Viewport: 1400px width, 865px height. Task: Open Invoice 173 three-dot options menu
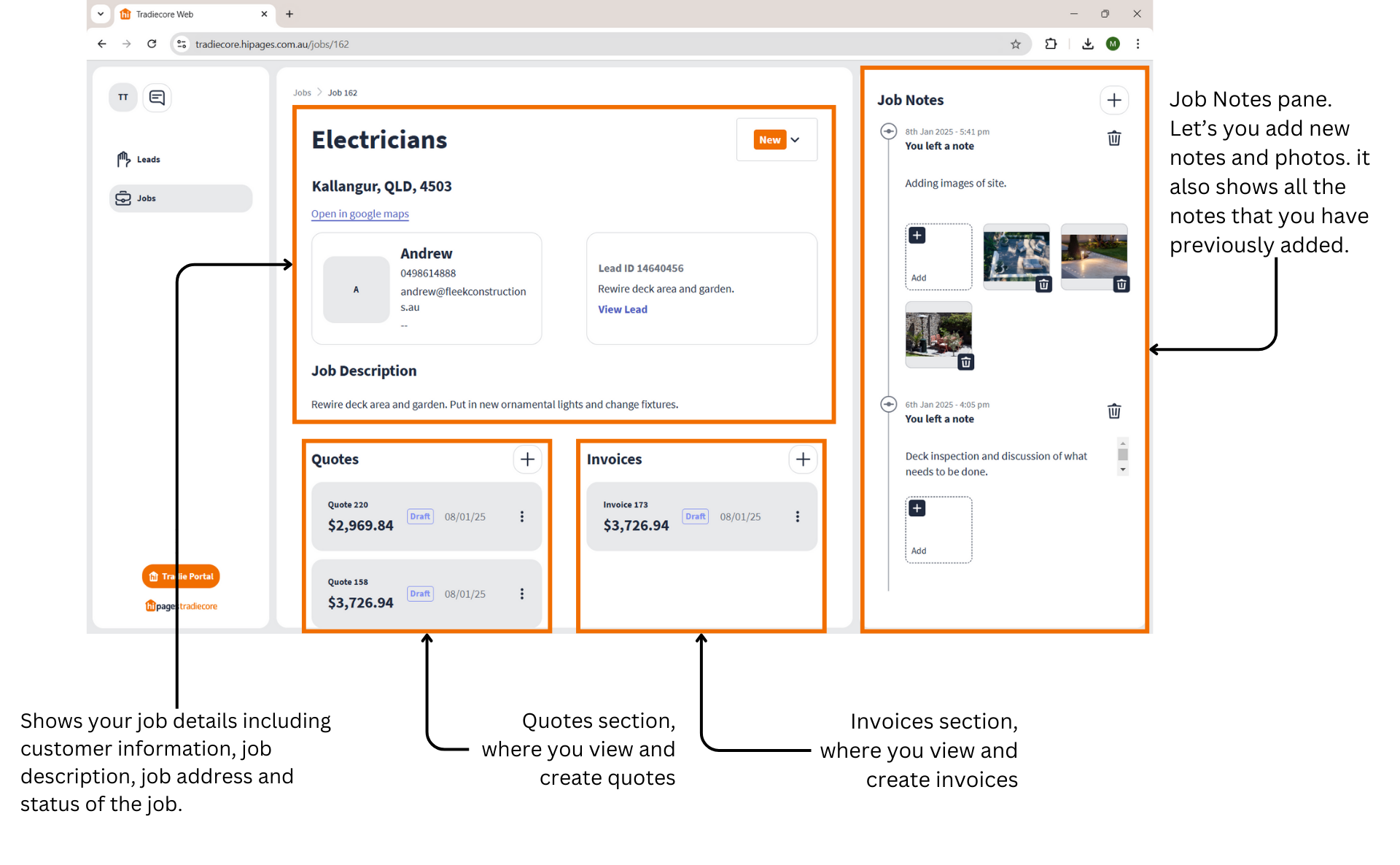coord(798,516)
